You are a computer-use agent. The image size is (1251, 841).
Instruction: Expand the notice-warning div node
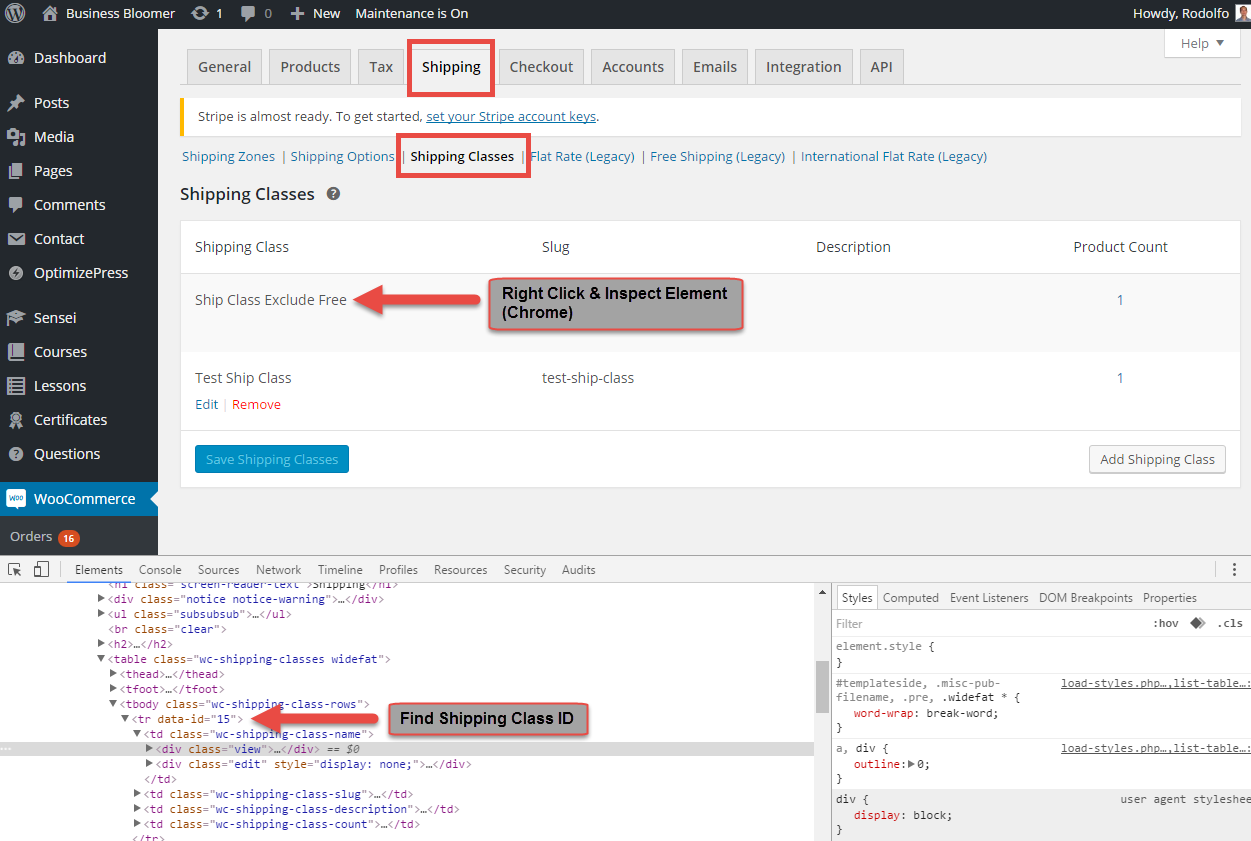pos(101,599)
